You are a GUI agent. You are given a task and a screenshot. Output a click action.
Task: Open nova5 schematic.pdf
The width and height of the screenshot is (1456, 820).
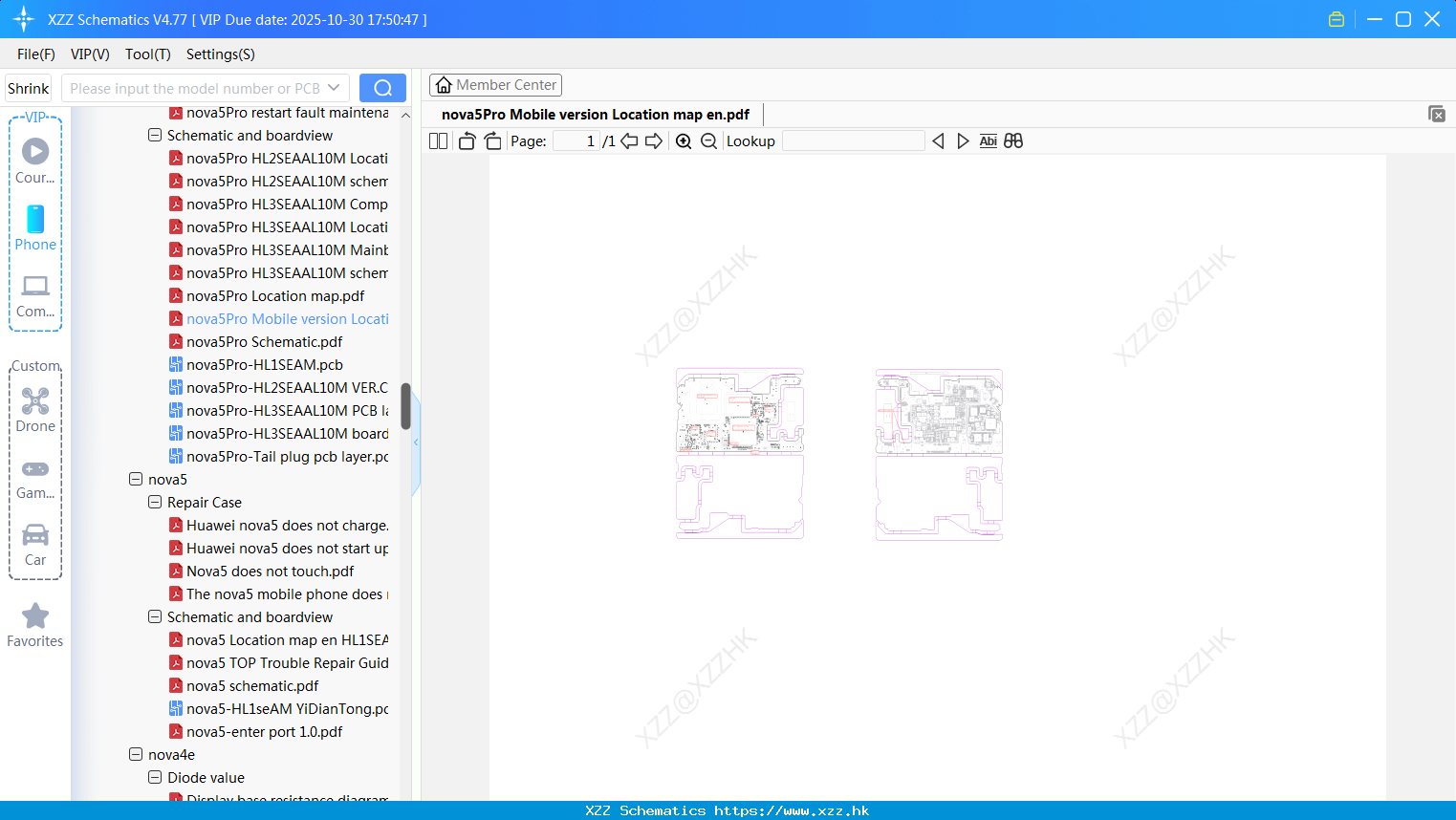coord(244,685)
